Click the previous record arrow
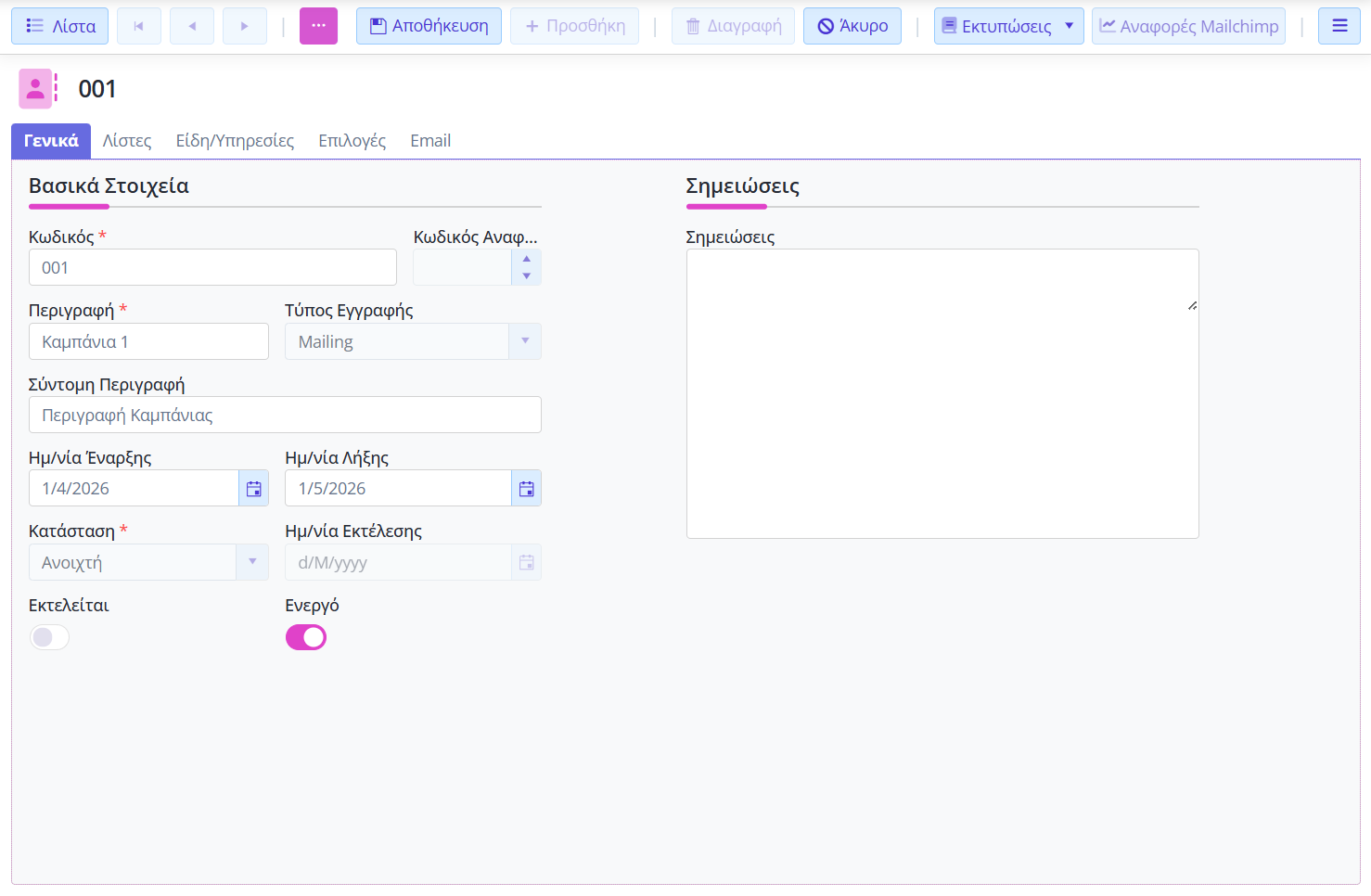This screenshot has width=1371, height=896. 192,26
